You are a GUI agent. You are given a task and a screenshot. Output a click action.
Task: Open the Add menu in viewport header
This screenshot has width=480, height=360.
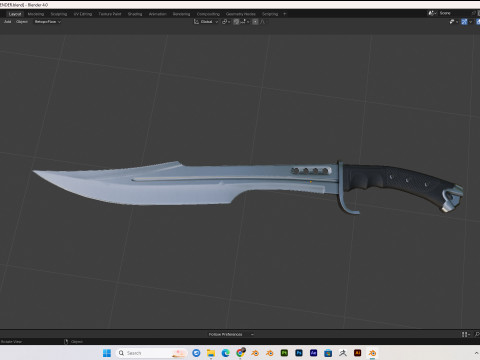[8, 22]
